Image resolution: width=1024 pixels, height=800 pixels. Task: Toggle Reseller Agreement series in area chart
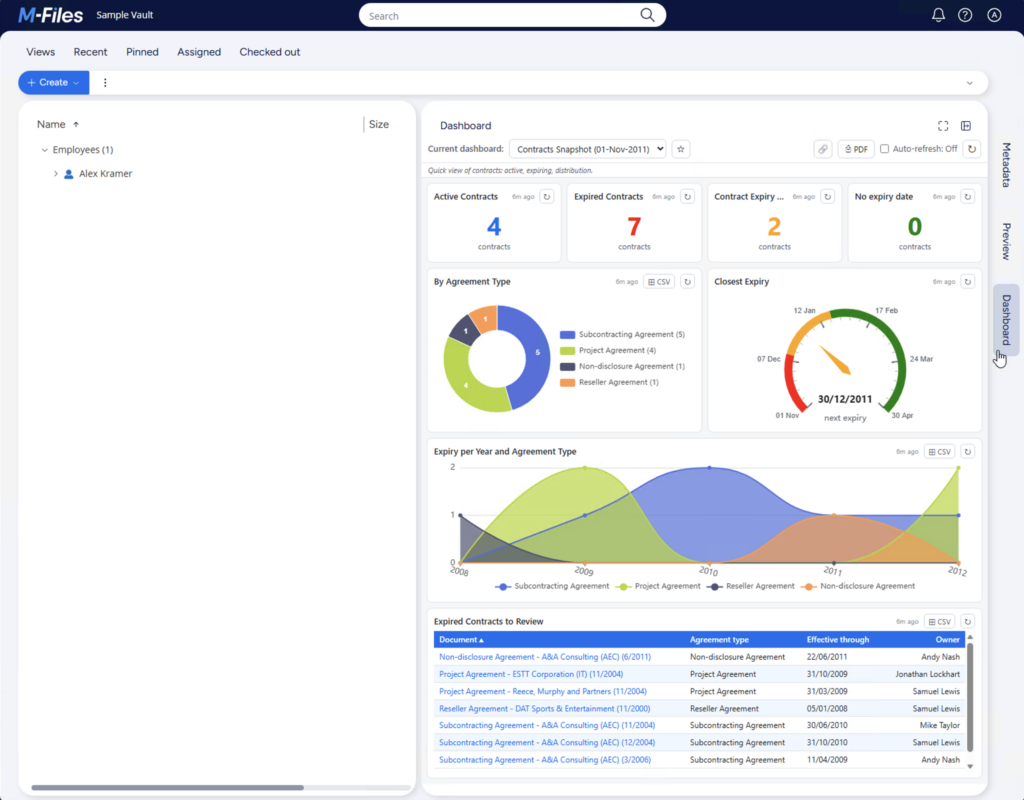point(751,586)
